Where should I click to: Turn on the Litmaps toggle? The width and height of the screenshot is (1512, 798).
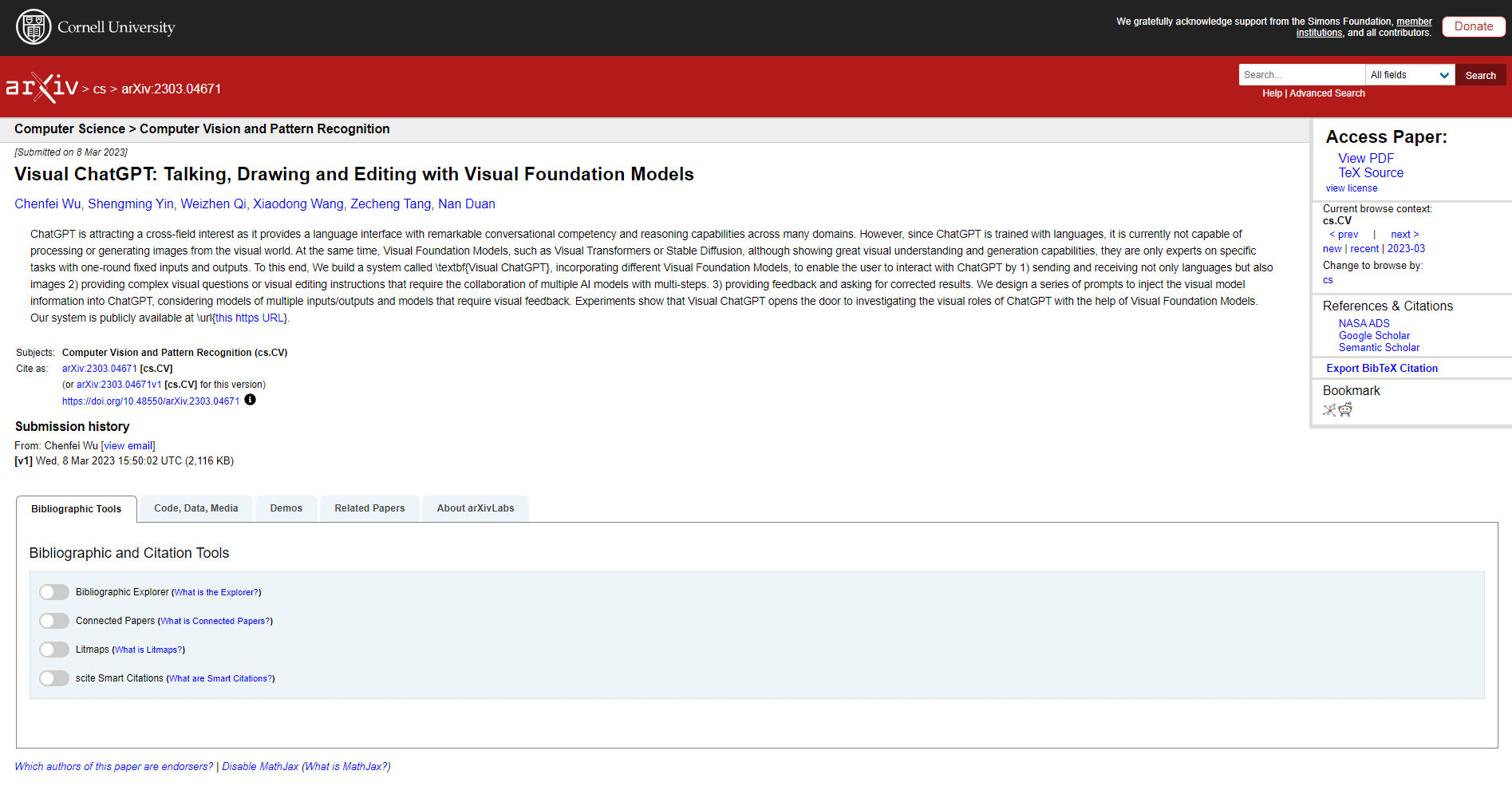coord(54,650)
